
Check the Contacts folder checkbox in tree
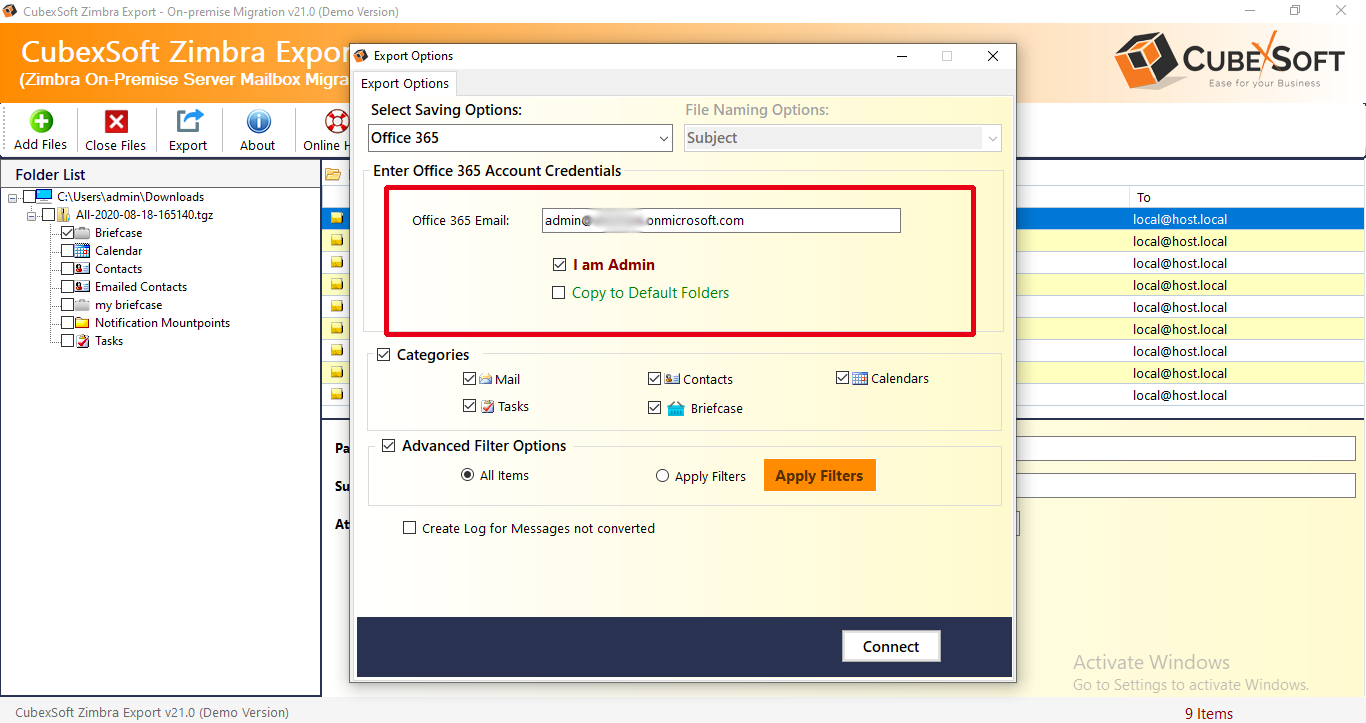coord(67,269)
